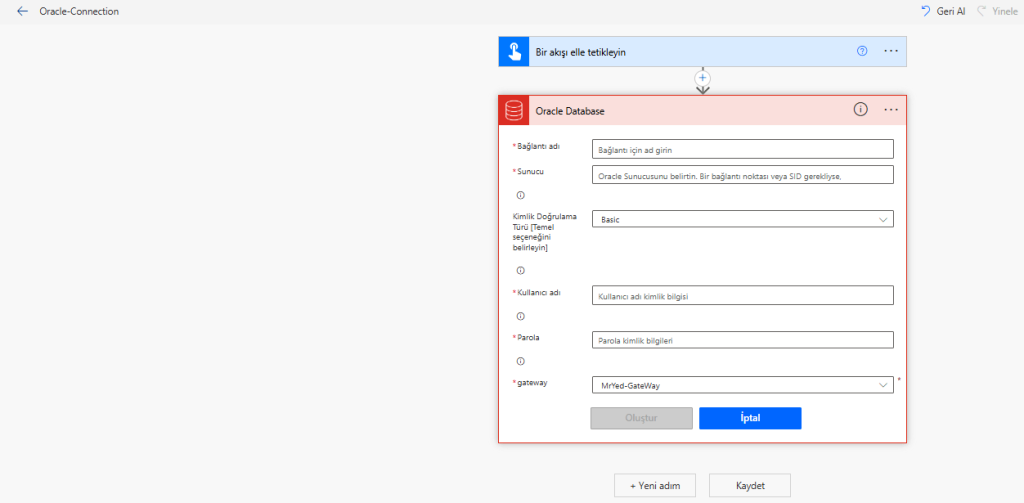Show info in the Oracle Database header

[860, 110]
